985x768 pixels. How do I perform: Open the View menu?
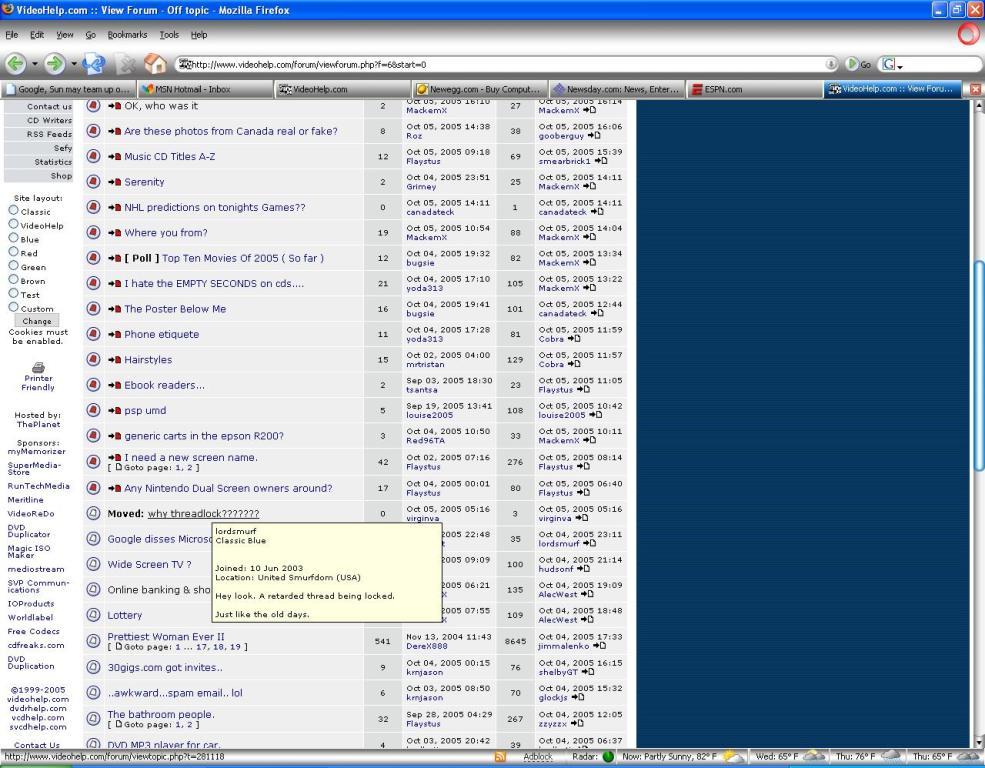pyautogui.click(x=65, y=35)
